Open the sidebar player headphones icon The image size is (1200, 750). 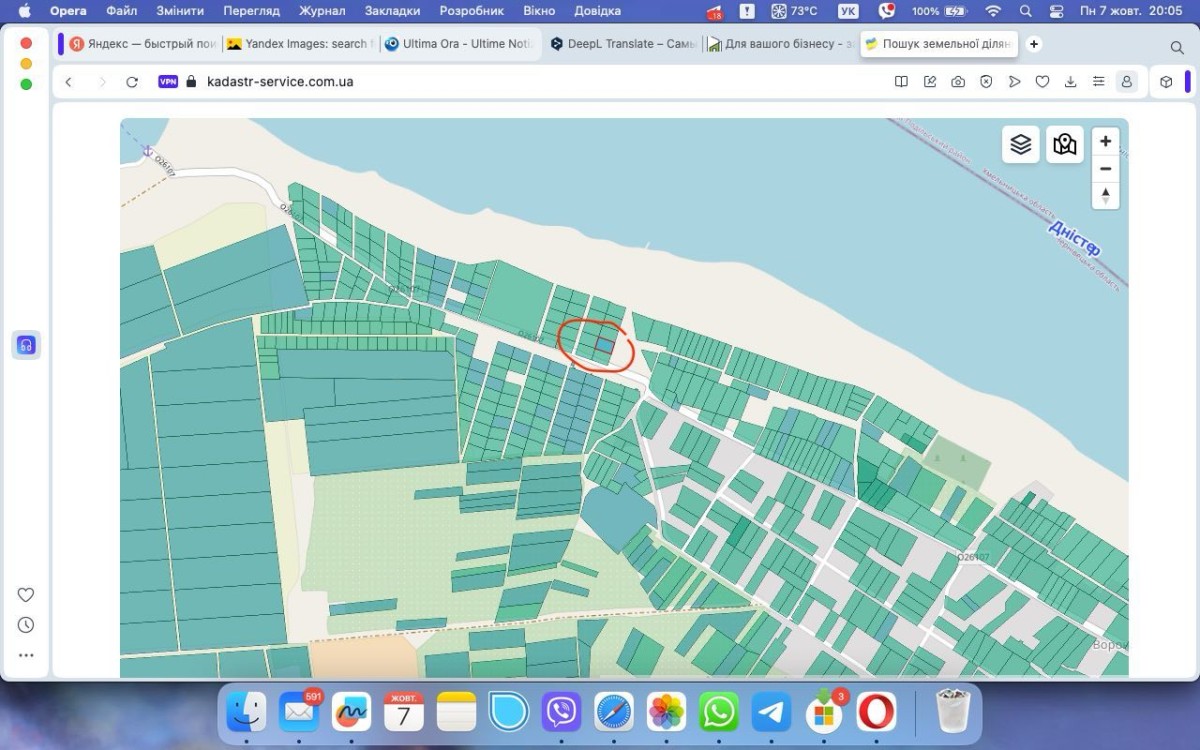(26, 345)
